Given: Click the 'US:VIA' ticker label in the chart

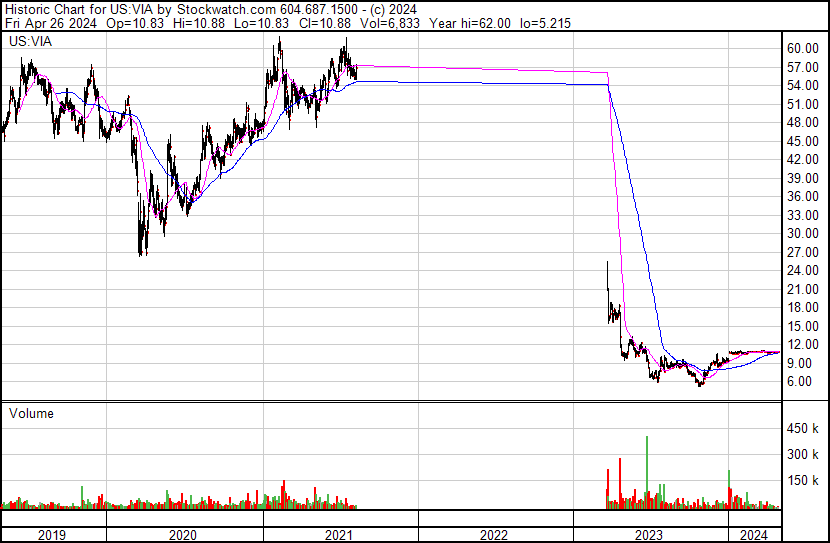Looking at the screenshot, I should [x=31, y=41].
